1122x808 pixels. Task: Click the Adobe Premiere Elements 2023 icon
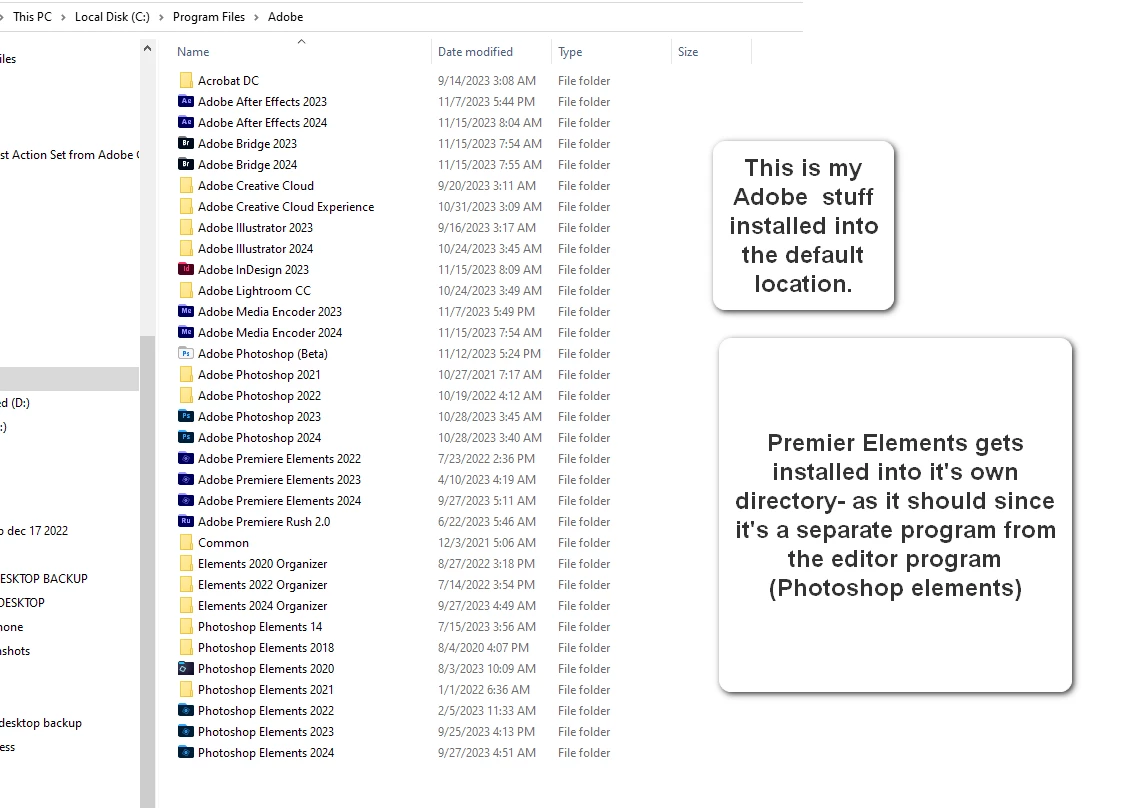pos(186,480)
